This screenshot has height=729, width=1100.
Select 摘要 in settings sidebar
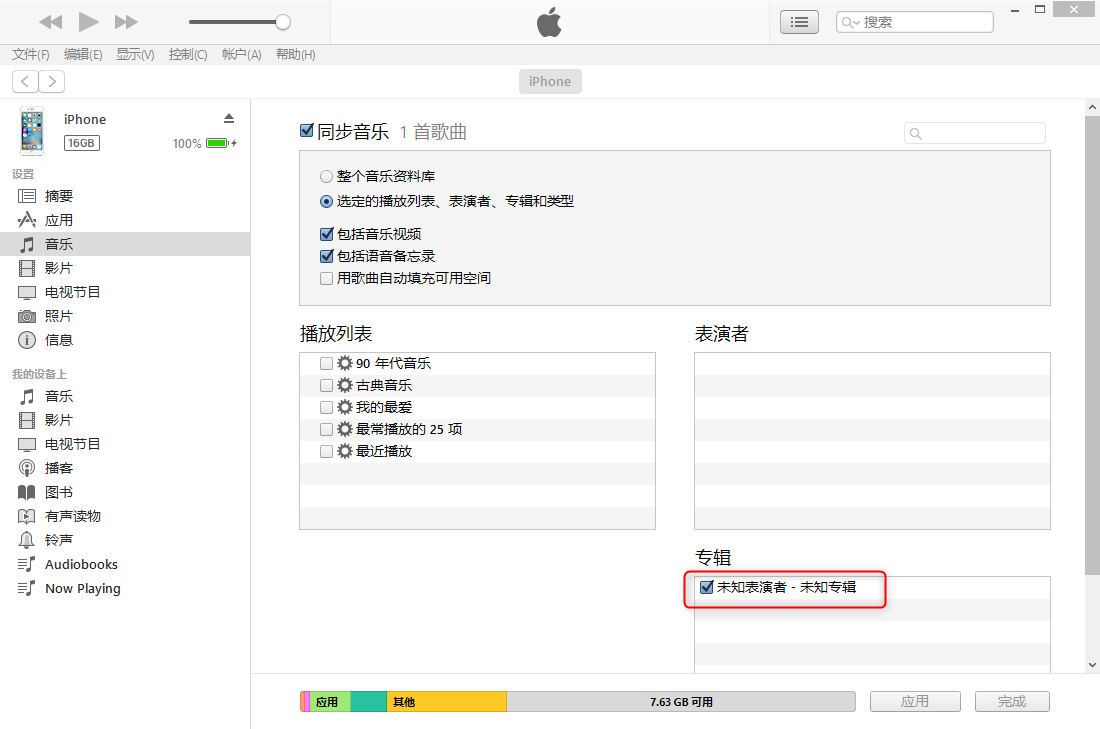125,196
